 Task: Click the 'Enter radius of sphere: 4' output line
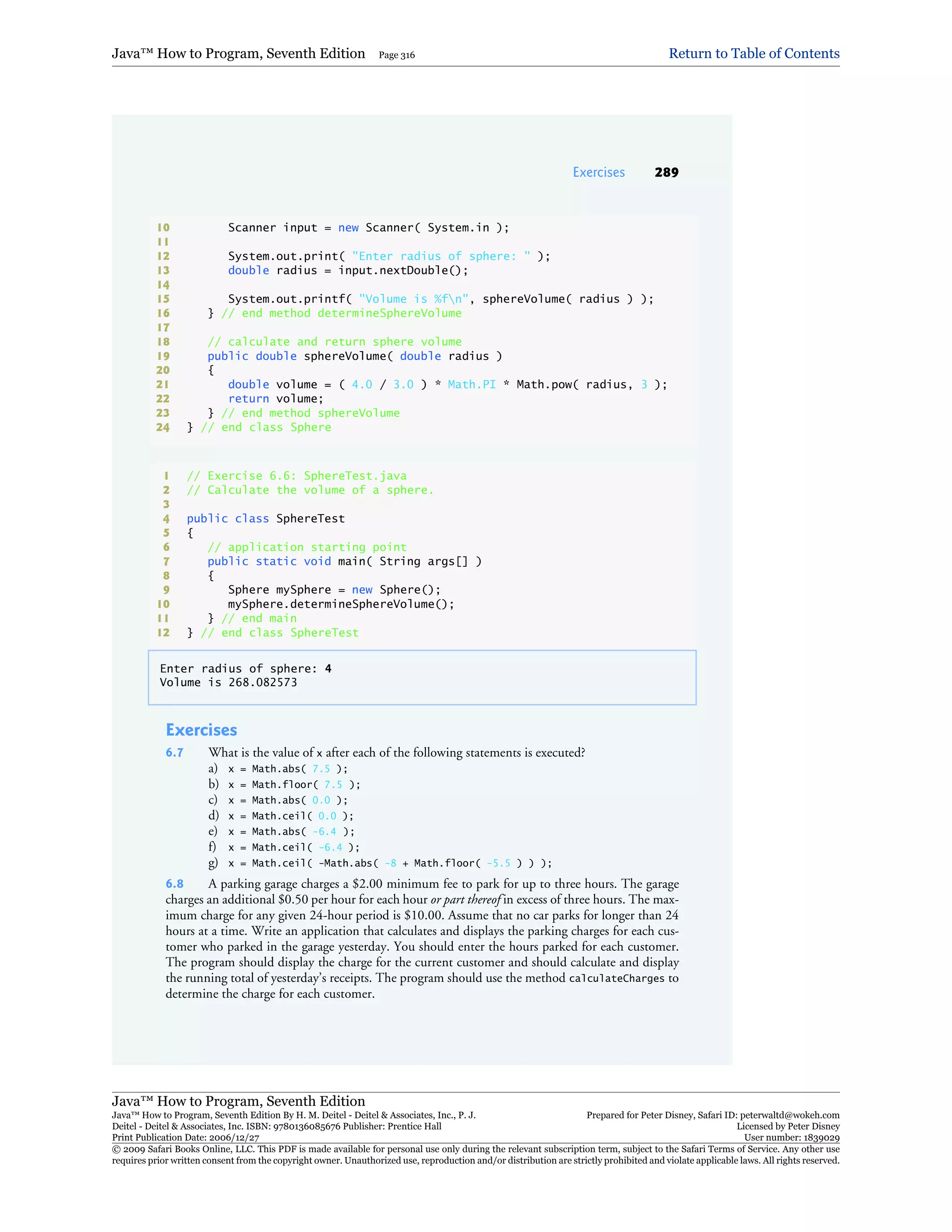pyautogui.click(x=245, y=669)
